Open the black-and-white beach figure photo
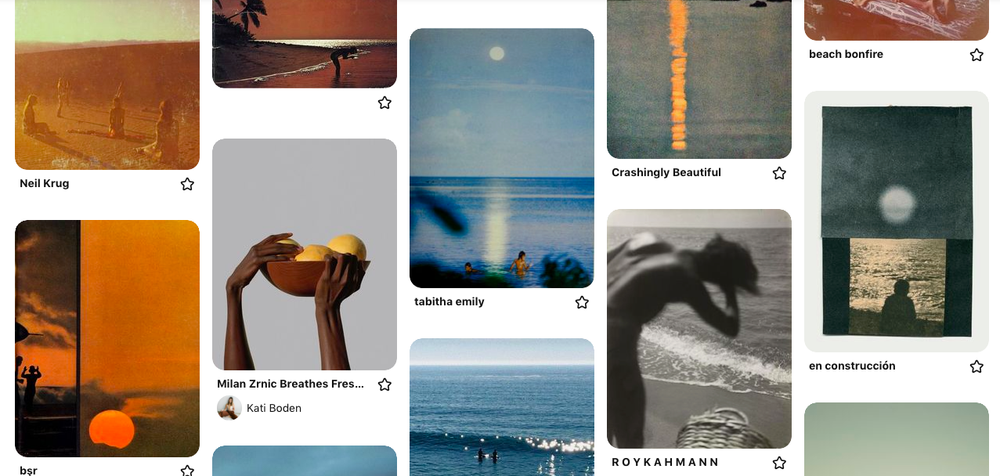 (x=699, y=329)
